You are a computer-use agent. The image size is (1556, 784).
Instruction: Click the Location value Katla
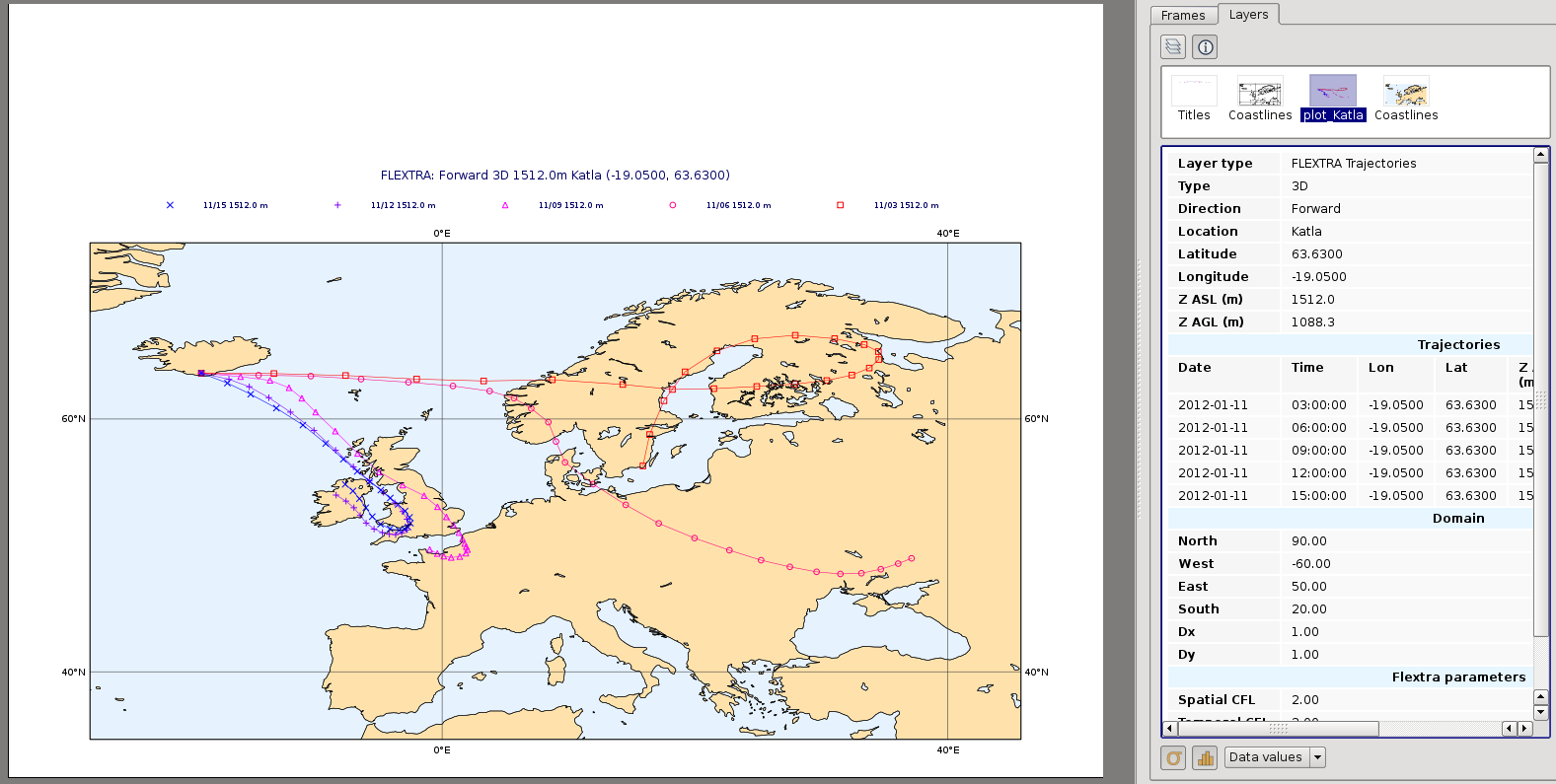pyautogui.click(x=1306, y=232)
